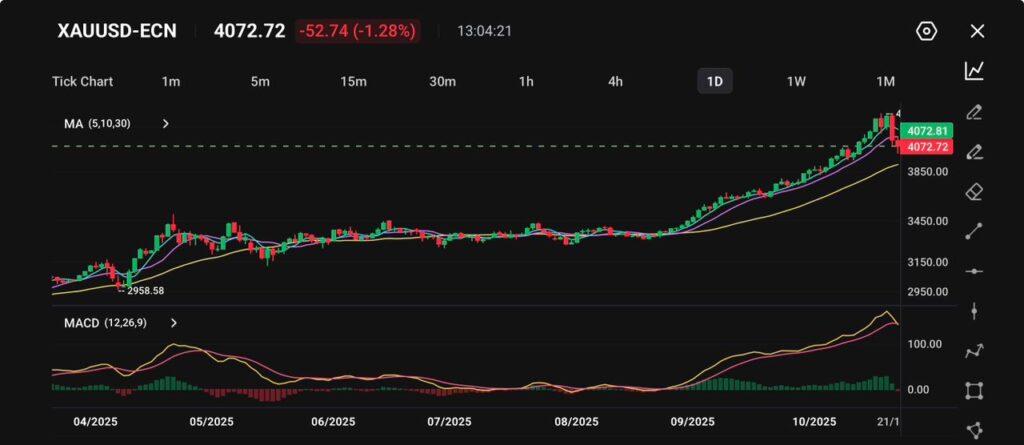The width and height of the screenshot is (1024, 445).
Task: Select the 1m timeframe
Action: [171, 81]
